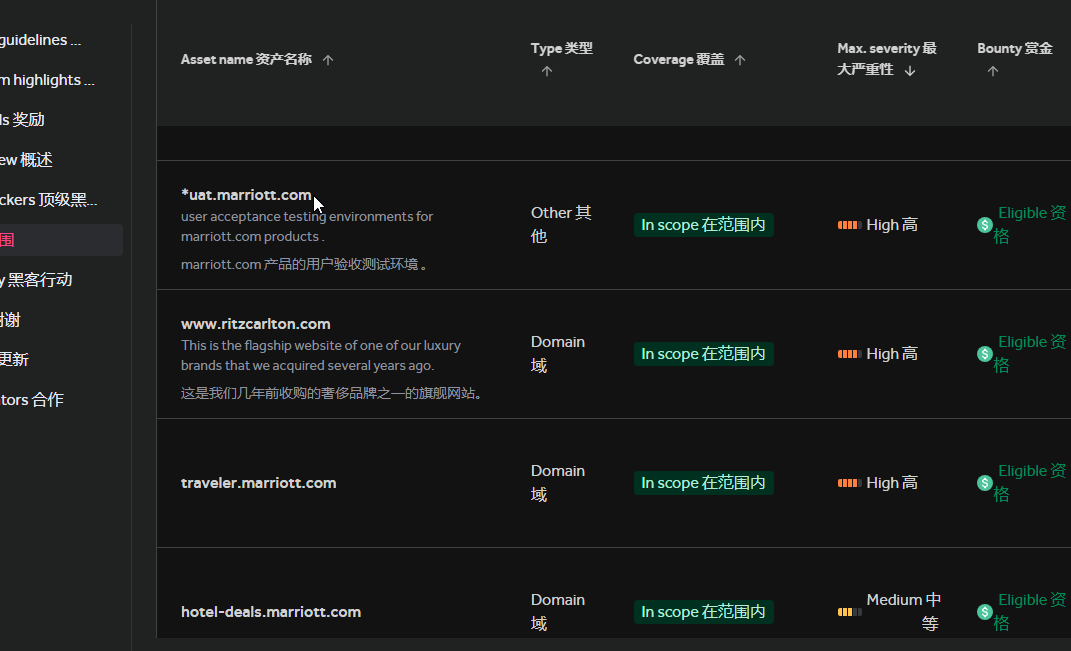The image size is (1071, 651).
Task: Click the Medium 中等 severity text
Action: tap(904, 612)
